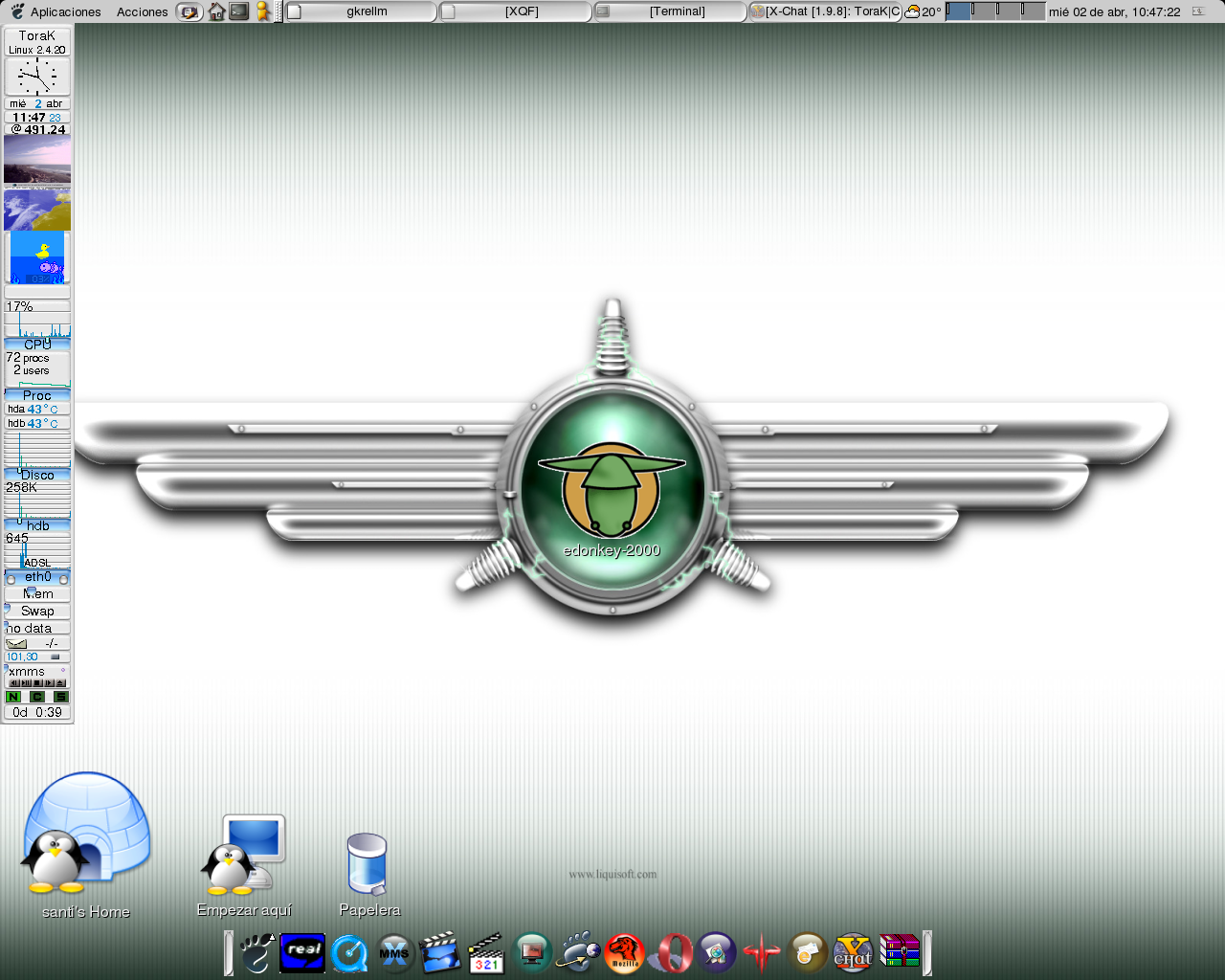Toggle the C indicator in gkrellm
The width and height of the screenshot is (1225, 980).
pyautogui.click(x=37, y=697)
